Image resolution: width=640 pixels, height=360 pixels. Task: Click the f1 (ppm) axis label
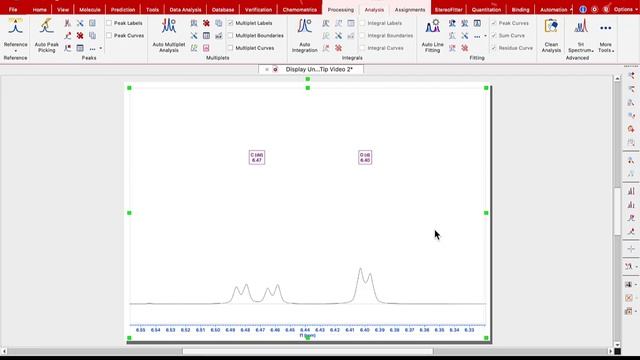307,336
